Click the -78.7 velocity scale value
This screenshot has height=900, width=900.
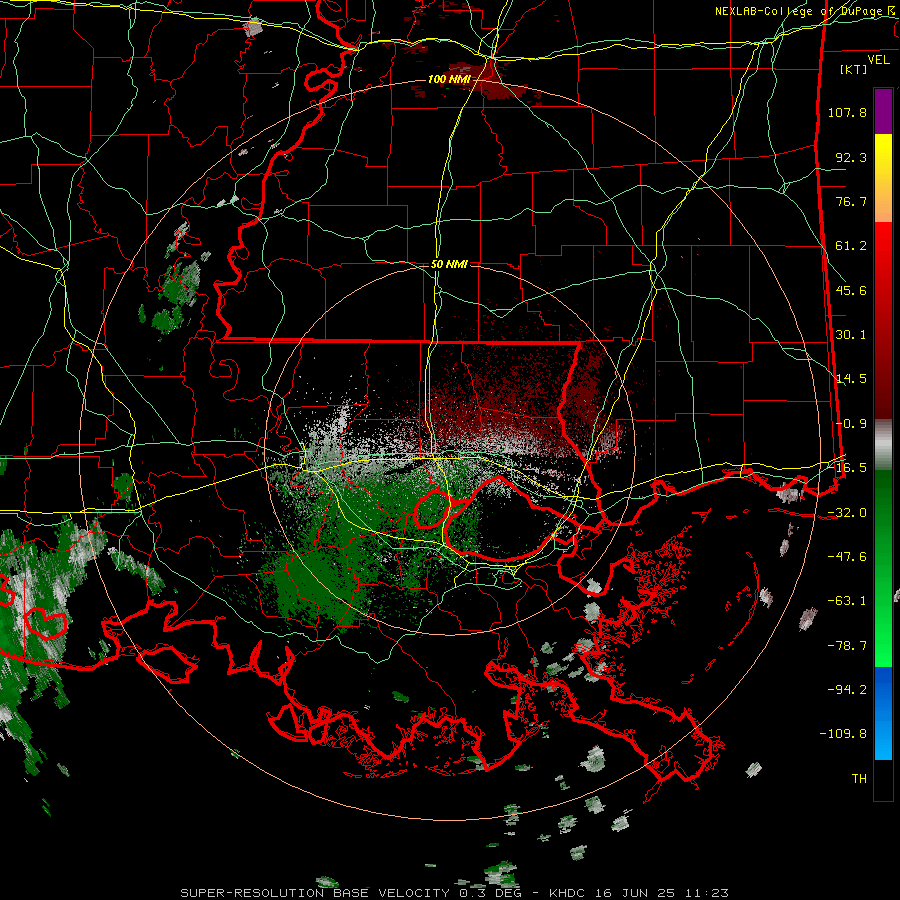847,646
